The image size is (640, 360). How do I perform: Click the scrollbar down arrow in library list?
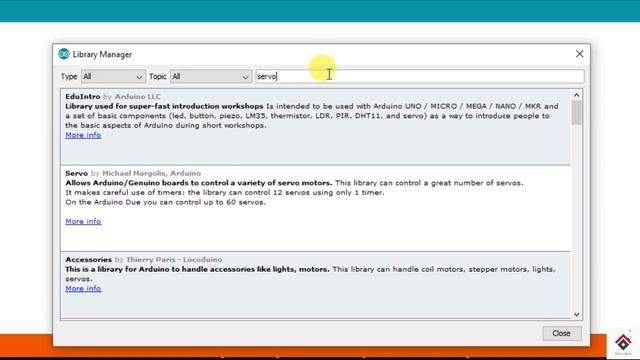coord(576,314)
